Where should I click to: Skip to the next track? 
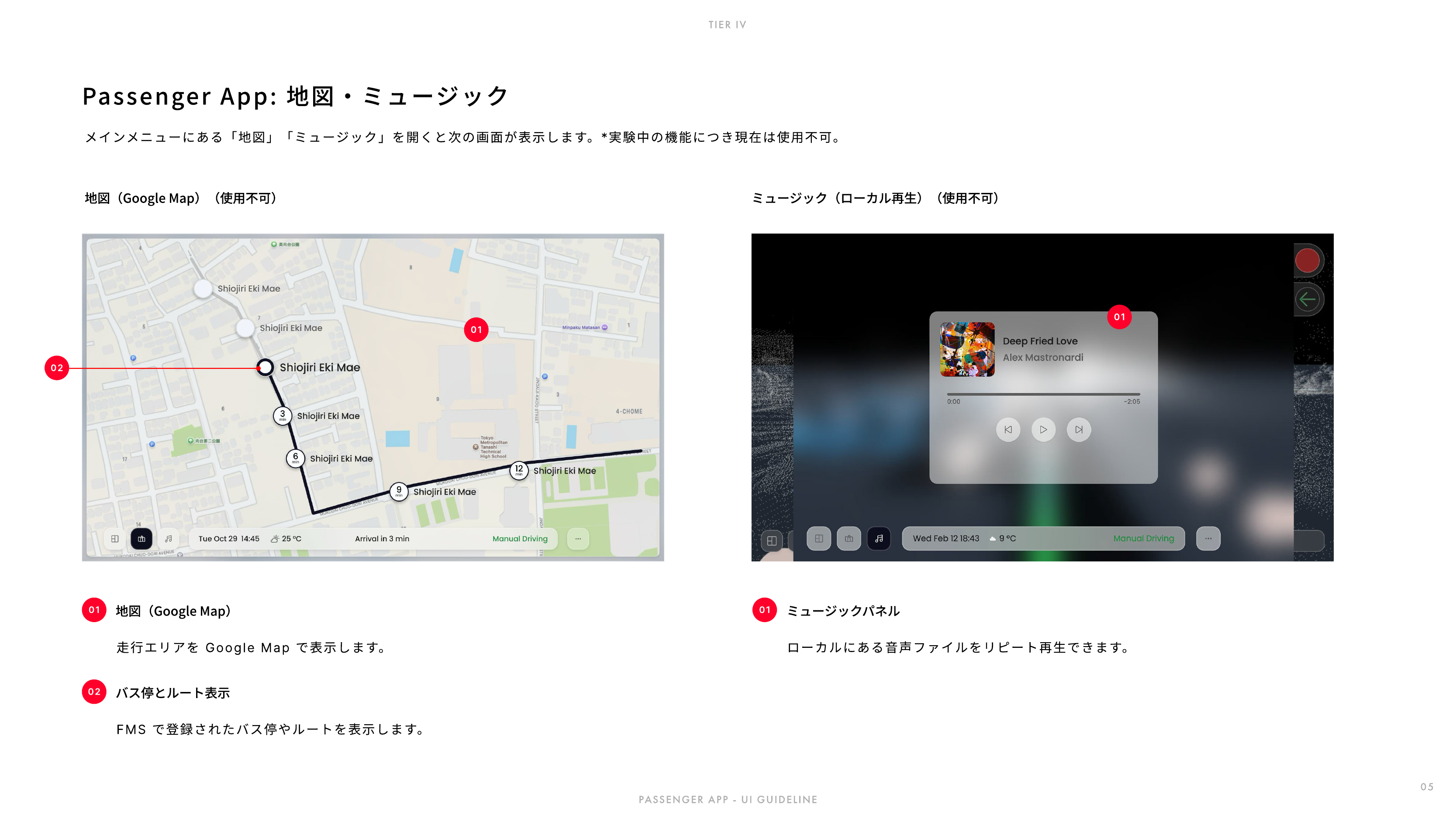point(1078,430)
